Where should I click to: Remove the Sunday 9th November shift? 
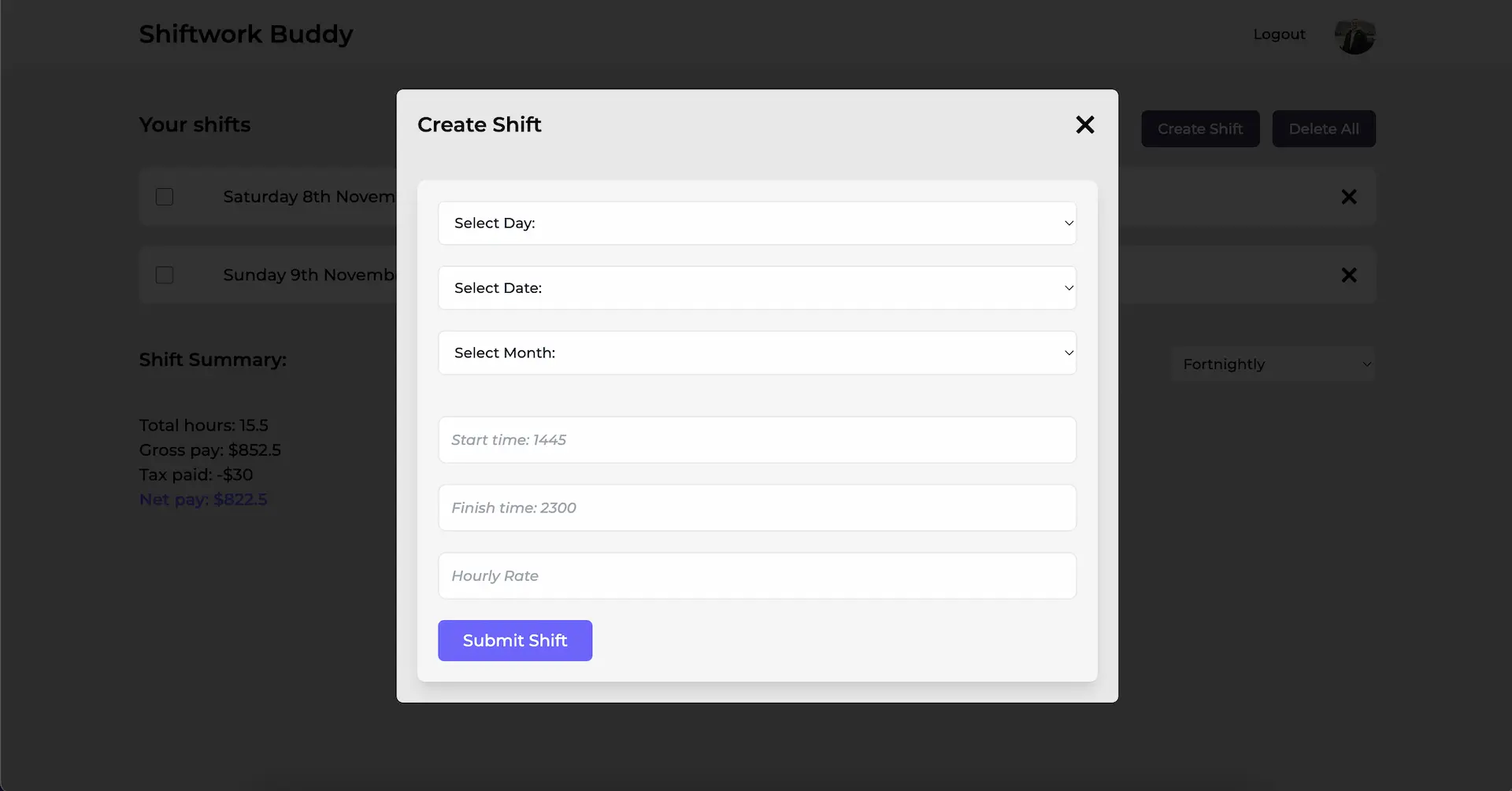[1348, 275]
